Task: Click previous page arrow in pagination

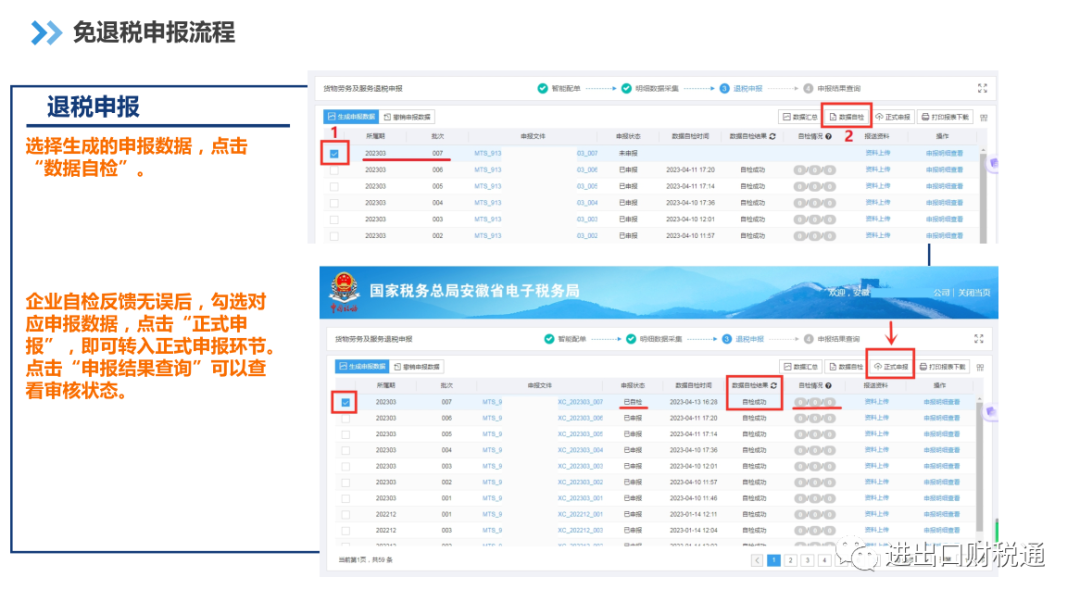Action: tap(757, 561)
